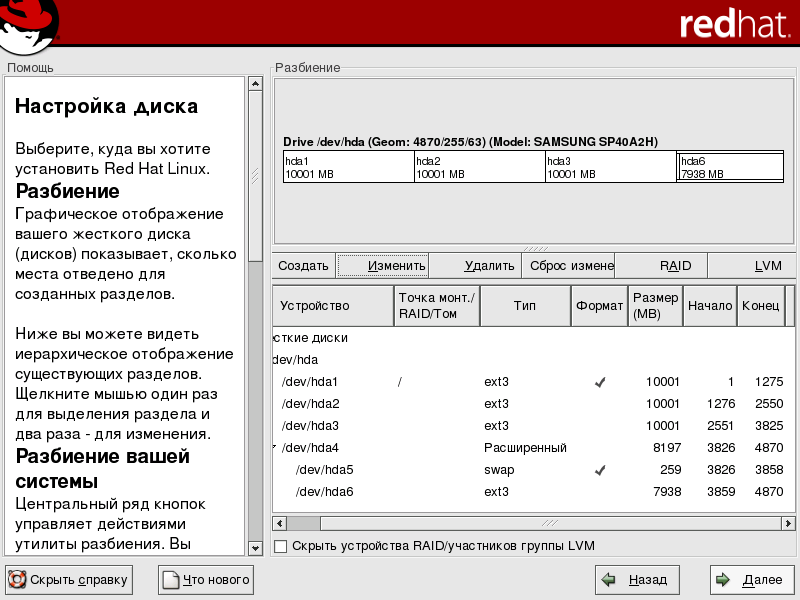Viewport: 800px width, 600px height.
Task: Click the lifebuoy icon on Скрыть справку
Action: pyautogui.click(x=17, y=579)
